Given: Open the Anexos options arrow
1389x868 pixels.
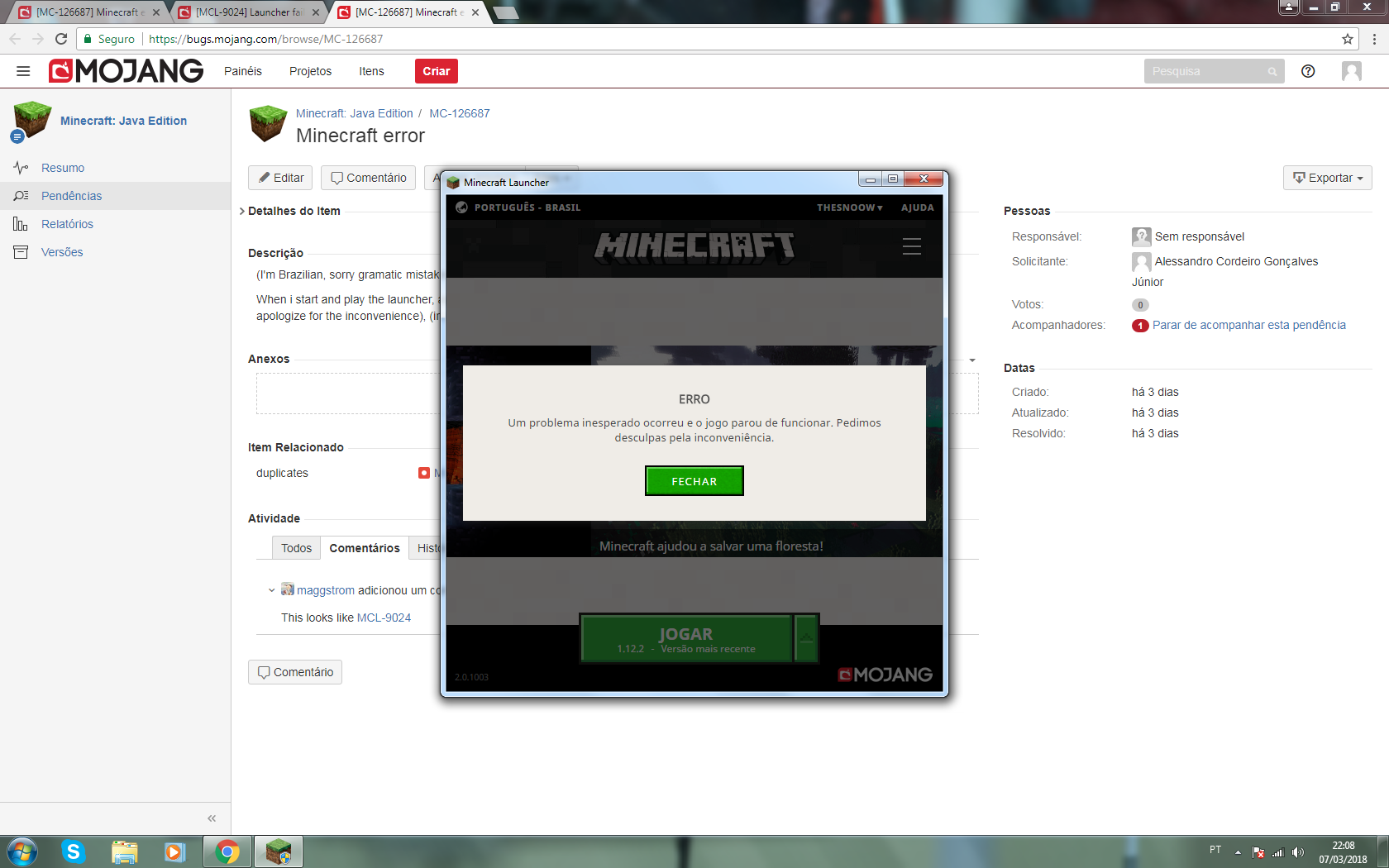Looking at the screenshot, I should tap(972, 360).
